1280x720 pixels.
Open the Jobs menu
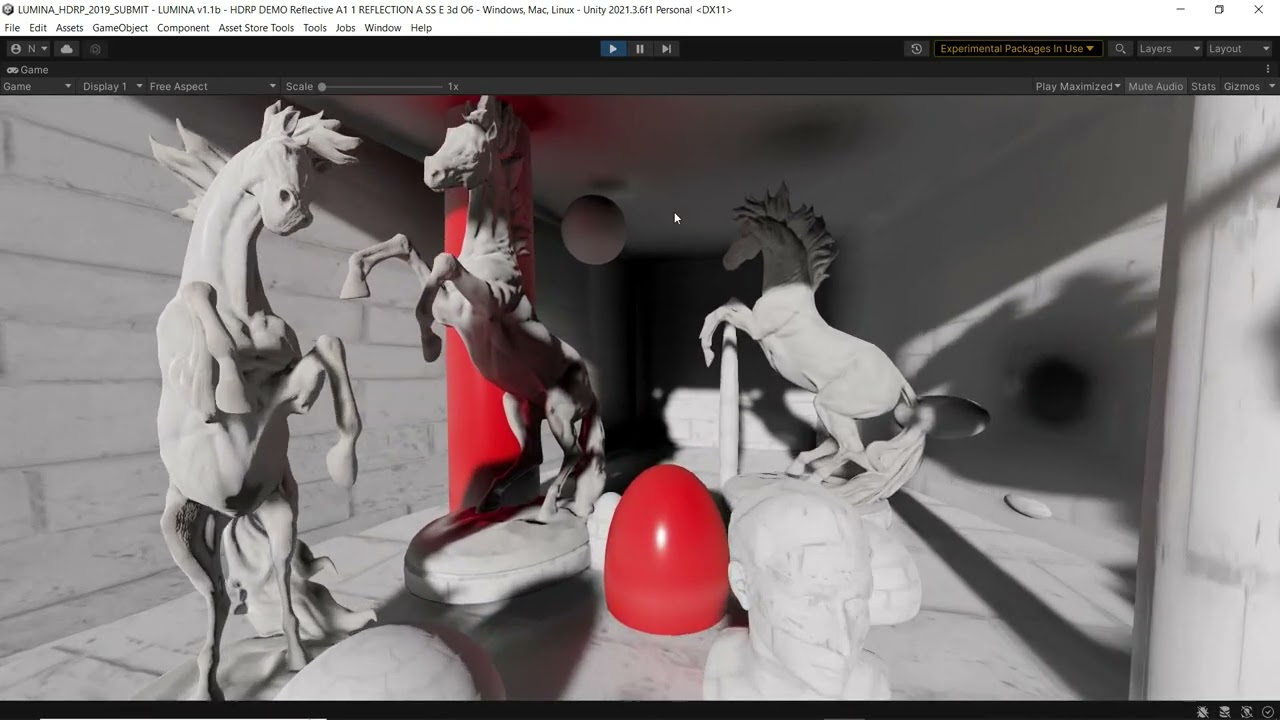345,28
